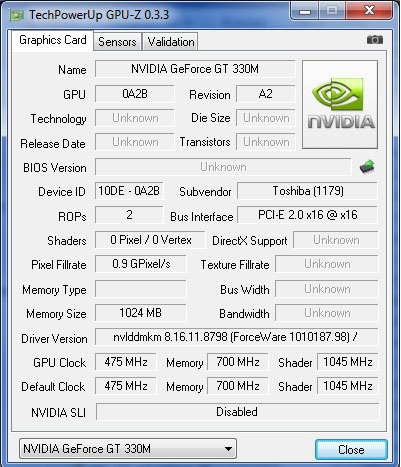The image size is (401, 467).
Task: Click the camera screenshot icon
Action: click(x=375, y=40)
